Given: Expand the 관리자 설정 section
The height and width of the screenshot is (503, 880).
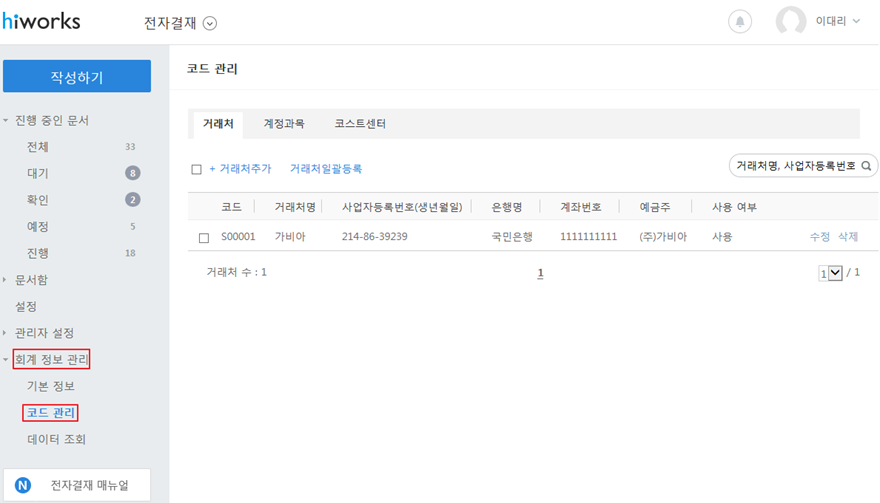Looking at the screenshot, I should tap(5, 333).
